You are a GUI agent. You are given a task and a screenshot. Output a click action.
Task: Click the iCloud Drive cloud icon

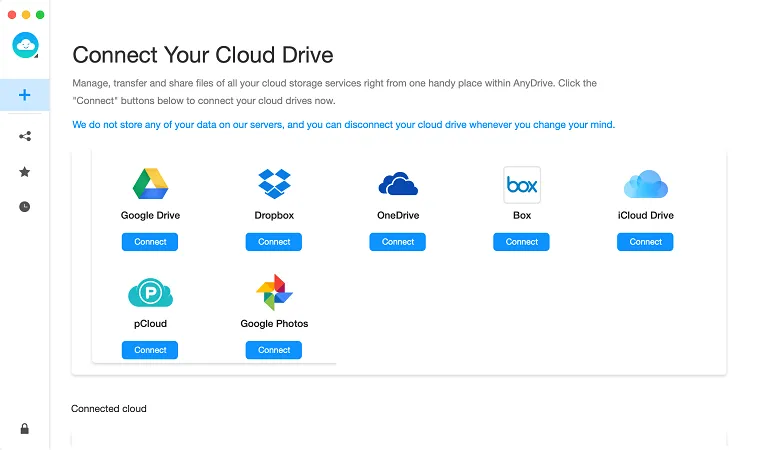pos(646,184)
